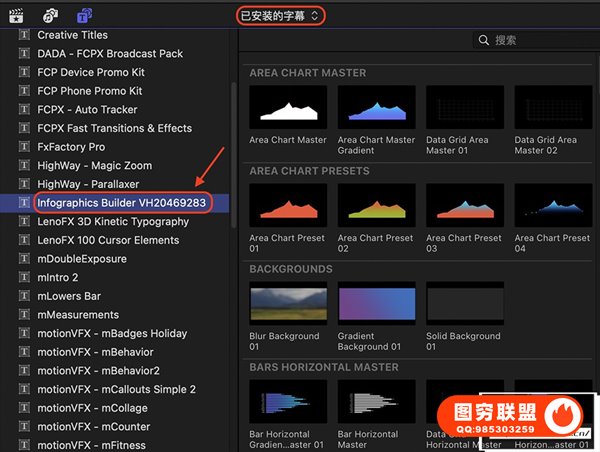Open the 已安装的字幕 dropdown menu
The image size is (600, 452).
[281, 15]
